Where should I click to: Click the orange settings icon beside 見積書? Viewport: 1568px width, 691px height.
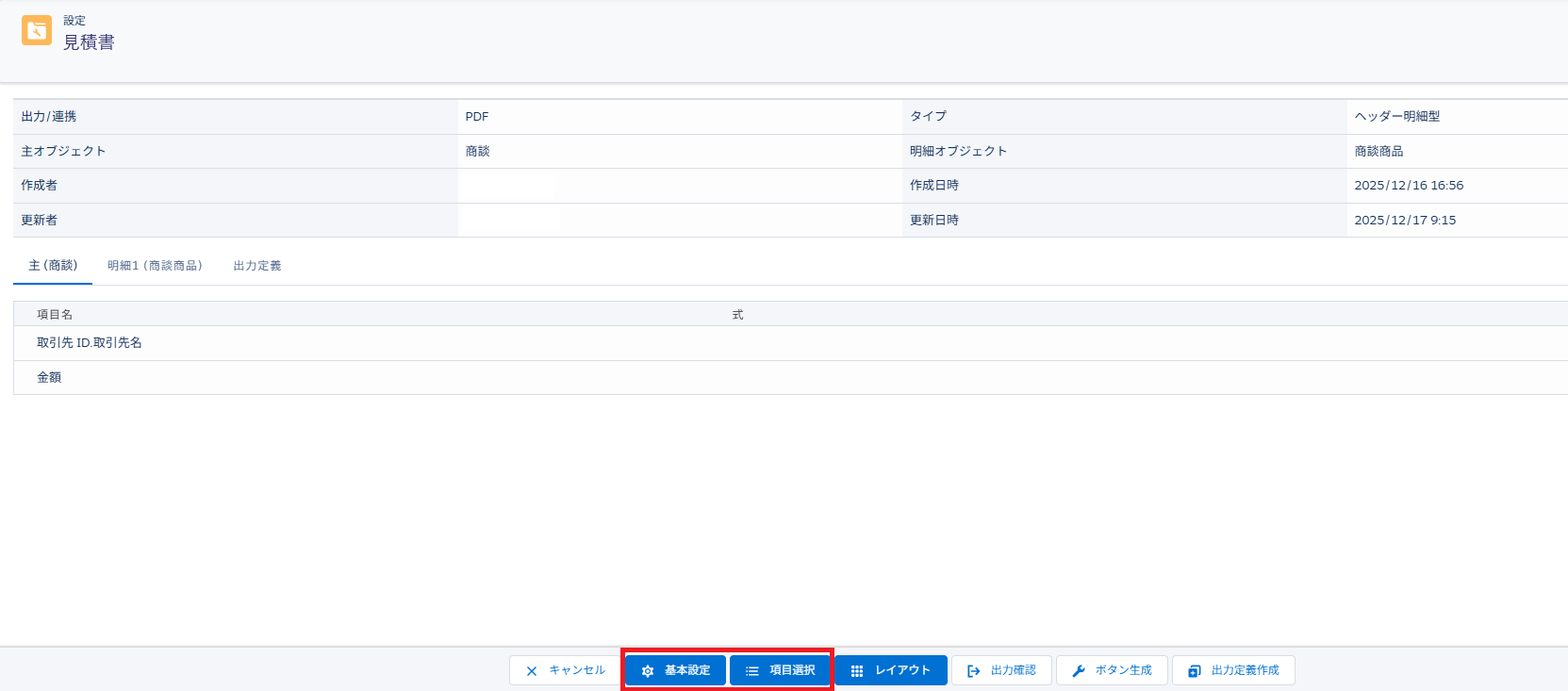point(37,31)
